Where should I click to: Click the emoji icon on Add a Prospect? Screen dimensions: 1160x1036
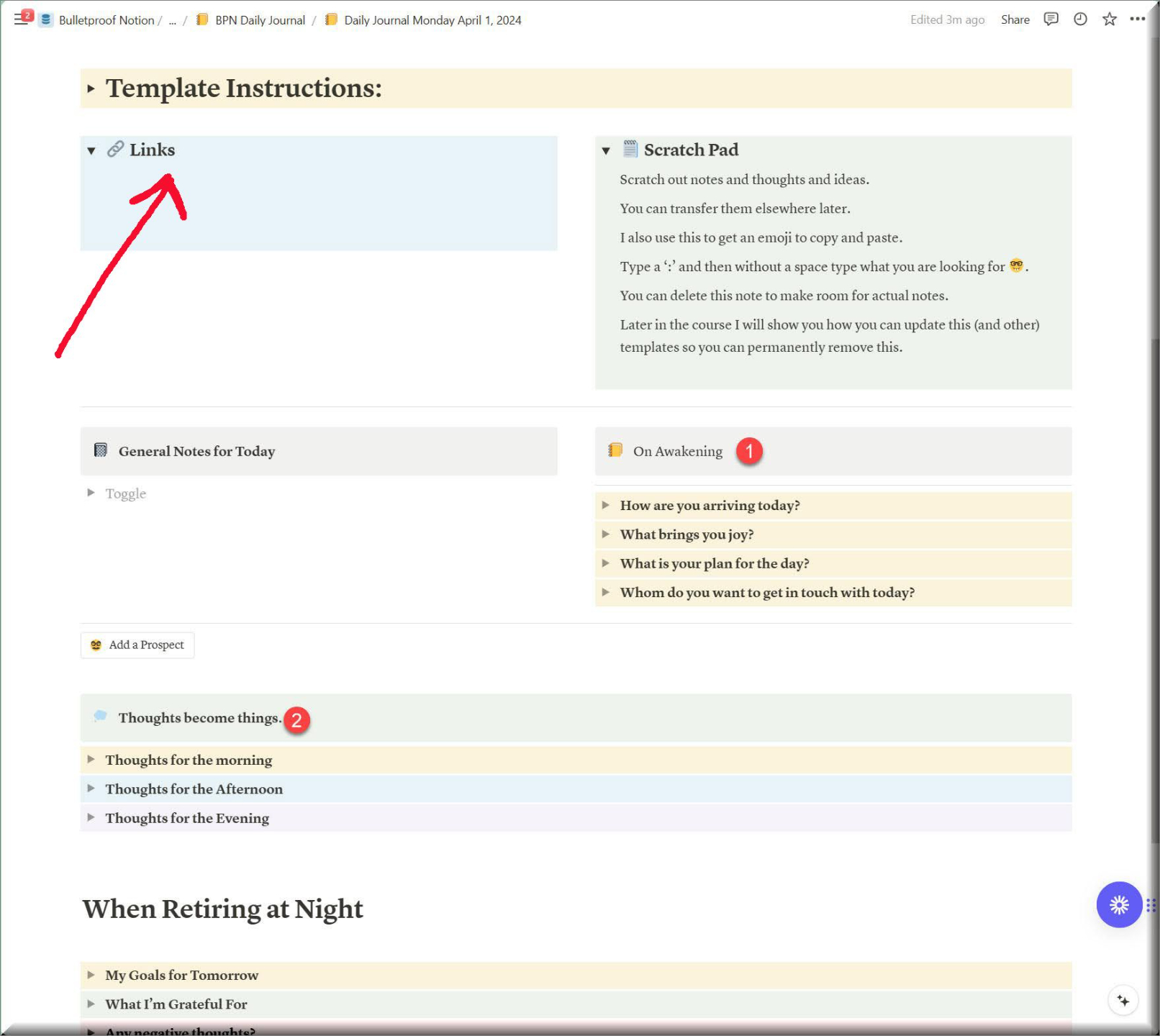(96, 645)
